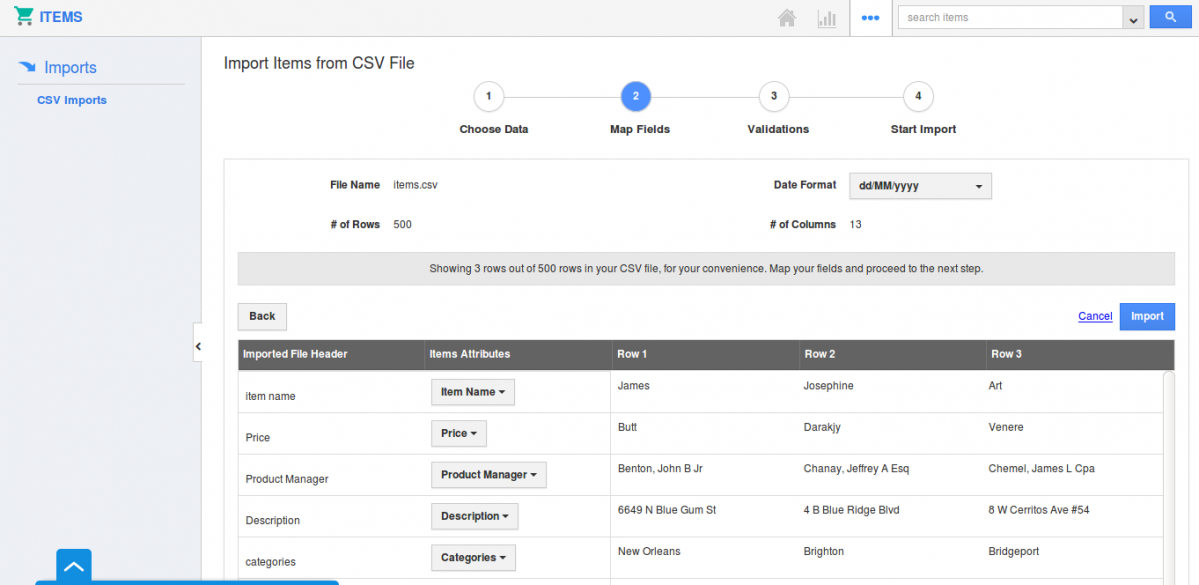Image resolution: width=1199 pixels, height=585 pixels.
Task: Open the Categories attribute dropdown
Action: (472, 558)
